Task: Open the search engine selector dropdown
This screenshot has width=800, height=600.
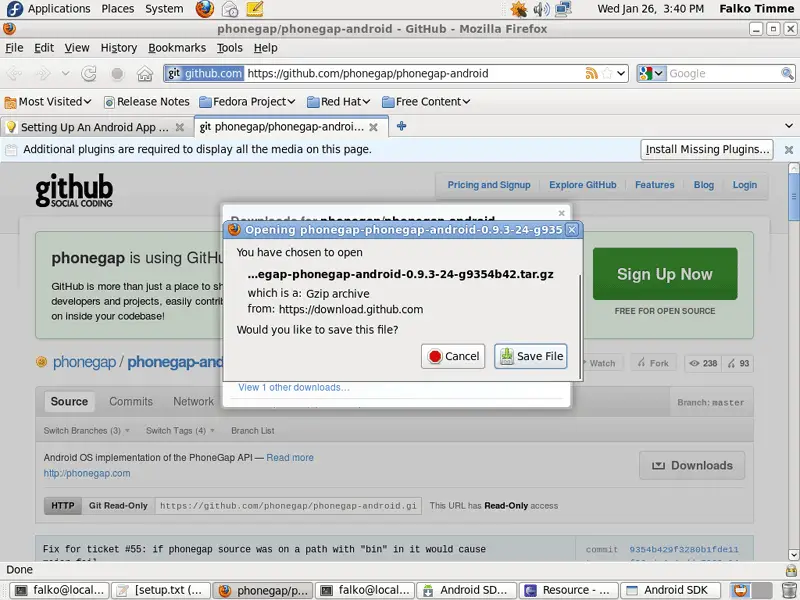Action: (652, 73)
